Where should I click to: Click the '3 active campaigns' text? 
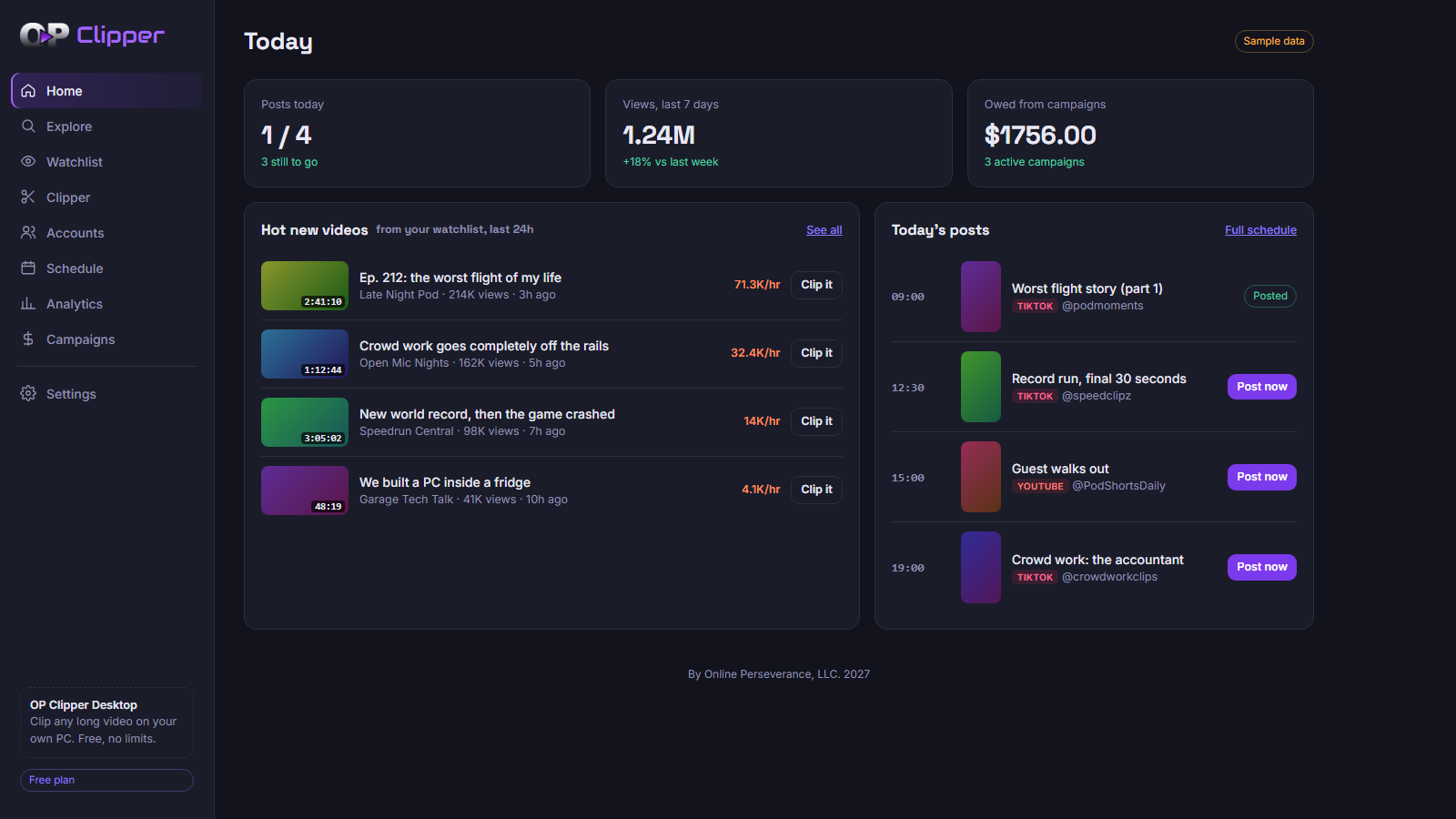pos(1034,162)
